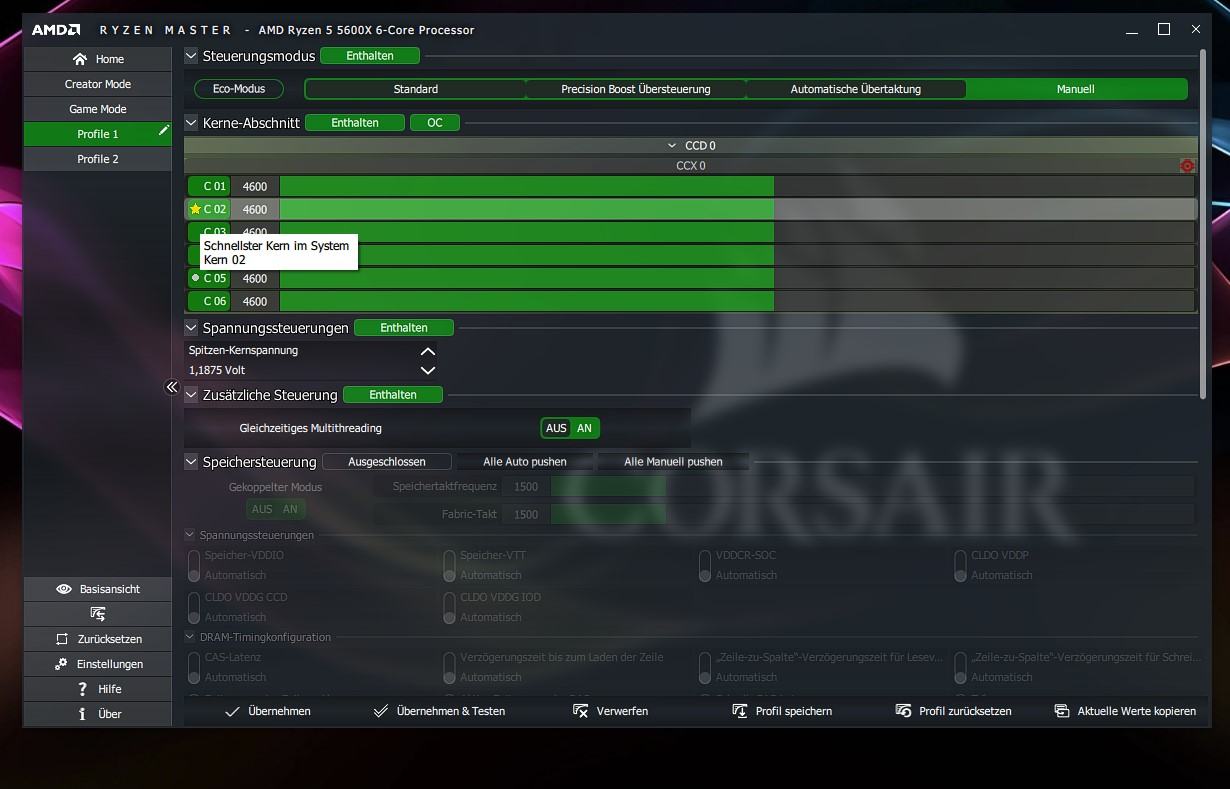Collapse the sidebar with double-chevron icon

[x=172, y=387]
